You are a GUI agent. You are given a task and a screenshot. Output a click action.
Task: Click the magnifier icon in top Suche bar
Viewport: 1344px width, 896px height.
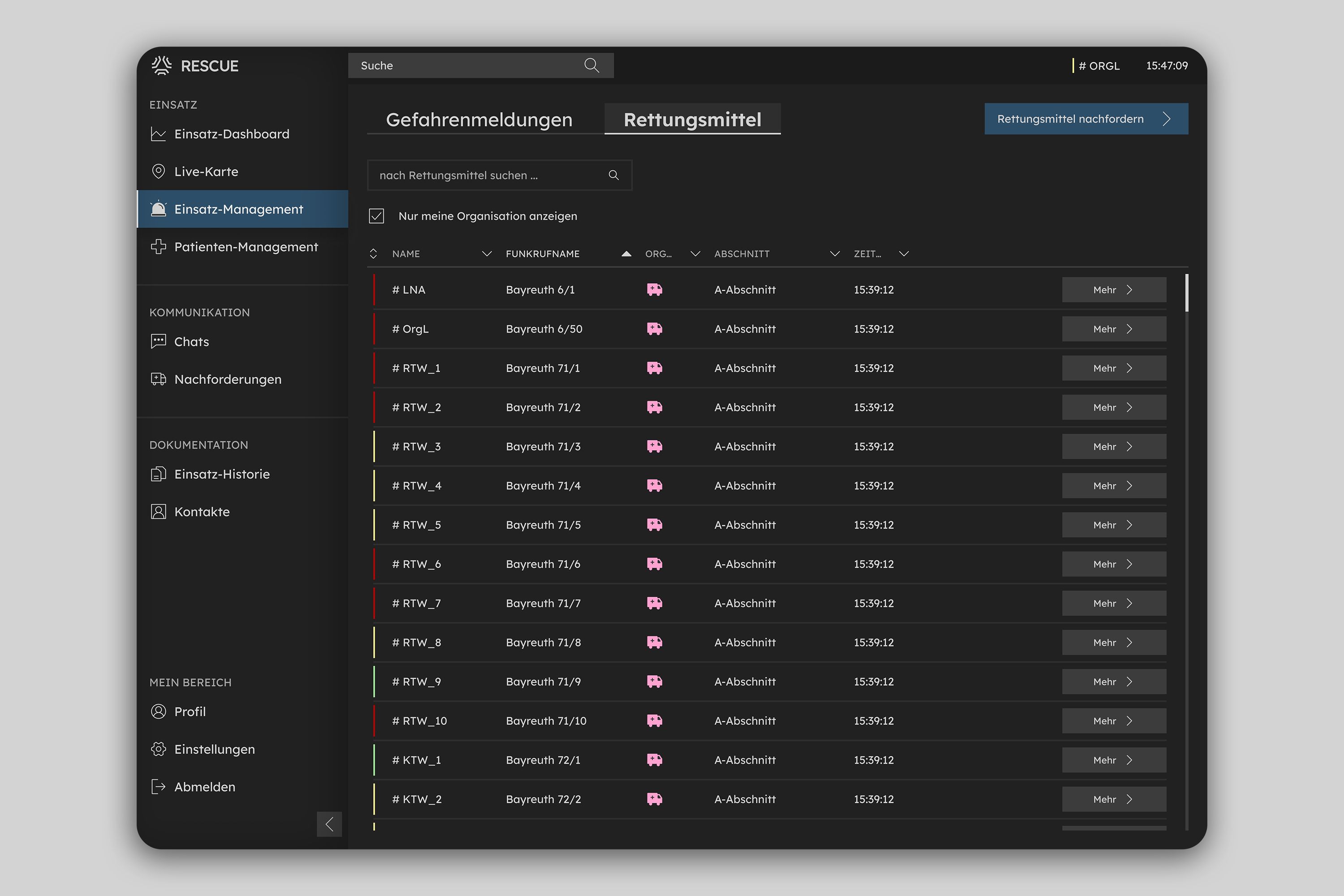pos(591,65)
